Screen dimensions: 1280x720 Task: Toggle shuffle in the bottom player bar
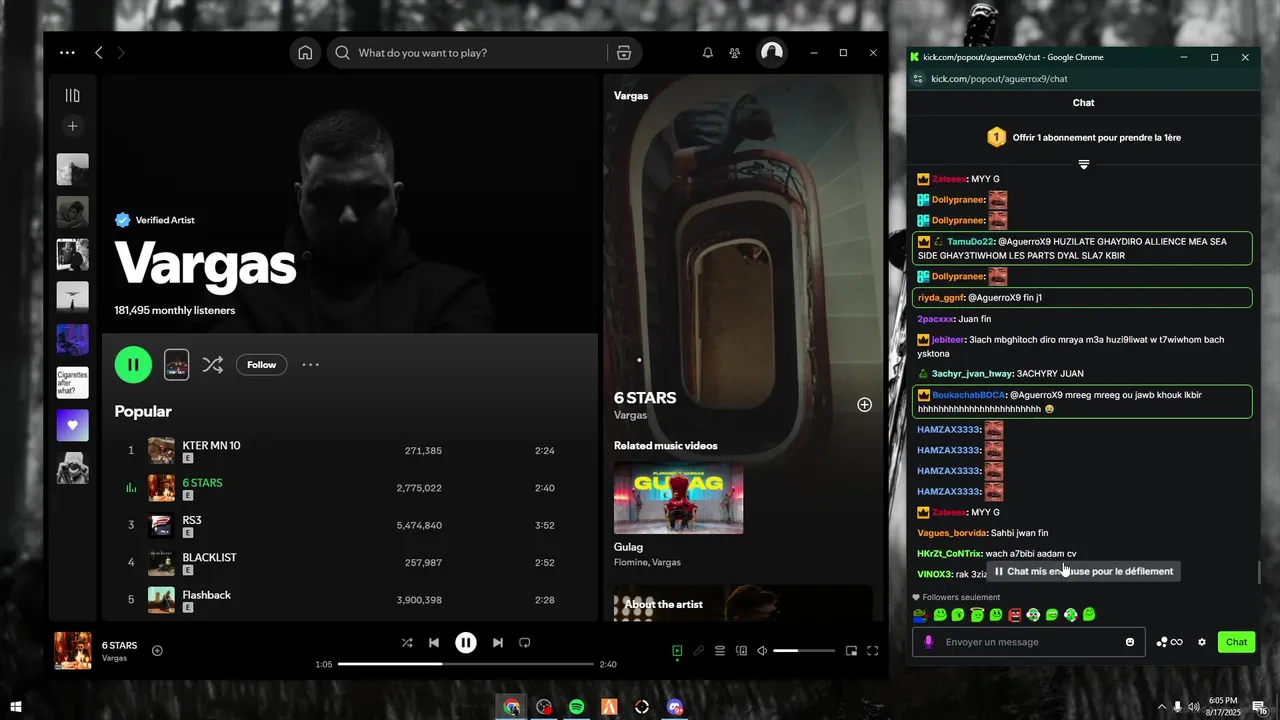(x=407, y=643)
